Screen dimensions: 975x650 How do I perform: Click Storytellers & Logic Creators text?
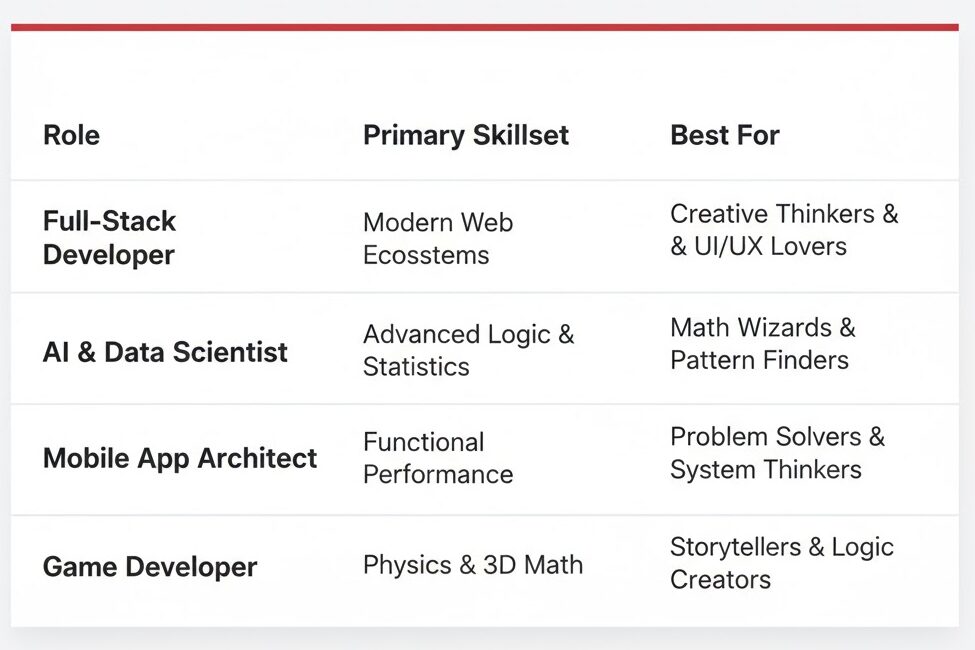click(x=781, y=563)
